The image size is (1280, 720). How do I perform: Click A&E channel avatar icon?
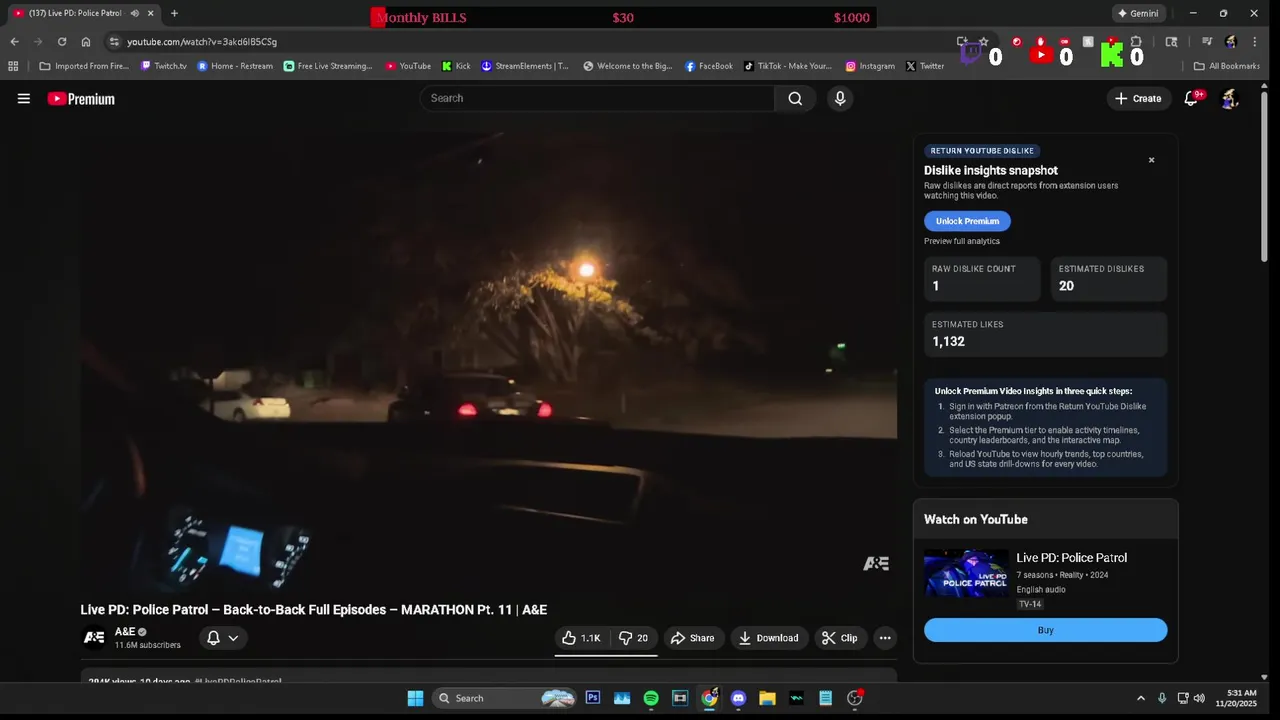tap(93, 637)
